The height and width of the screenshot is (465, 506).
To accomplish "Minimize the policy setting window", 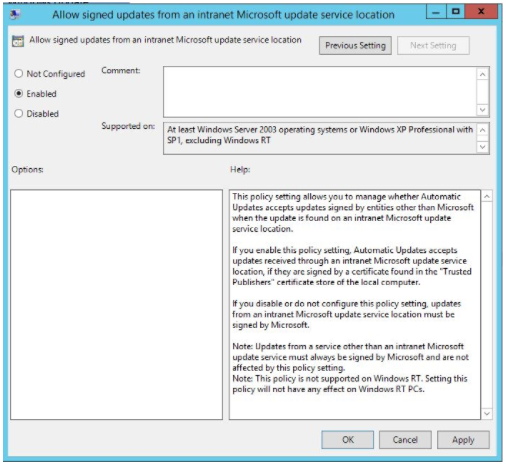I will click(436, 12).
